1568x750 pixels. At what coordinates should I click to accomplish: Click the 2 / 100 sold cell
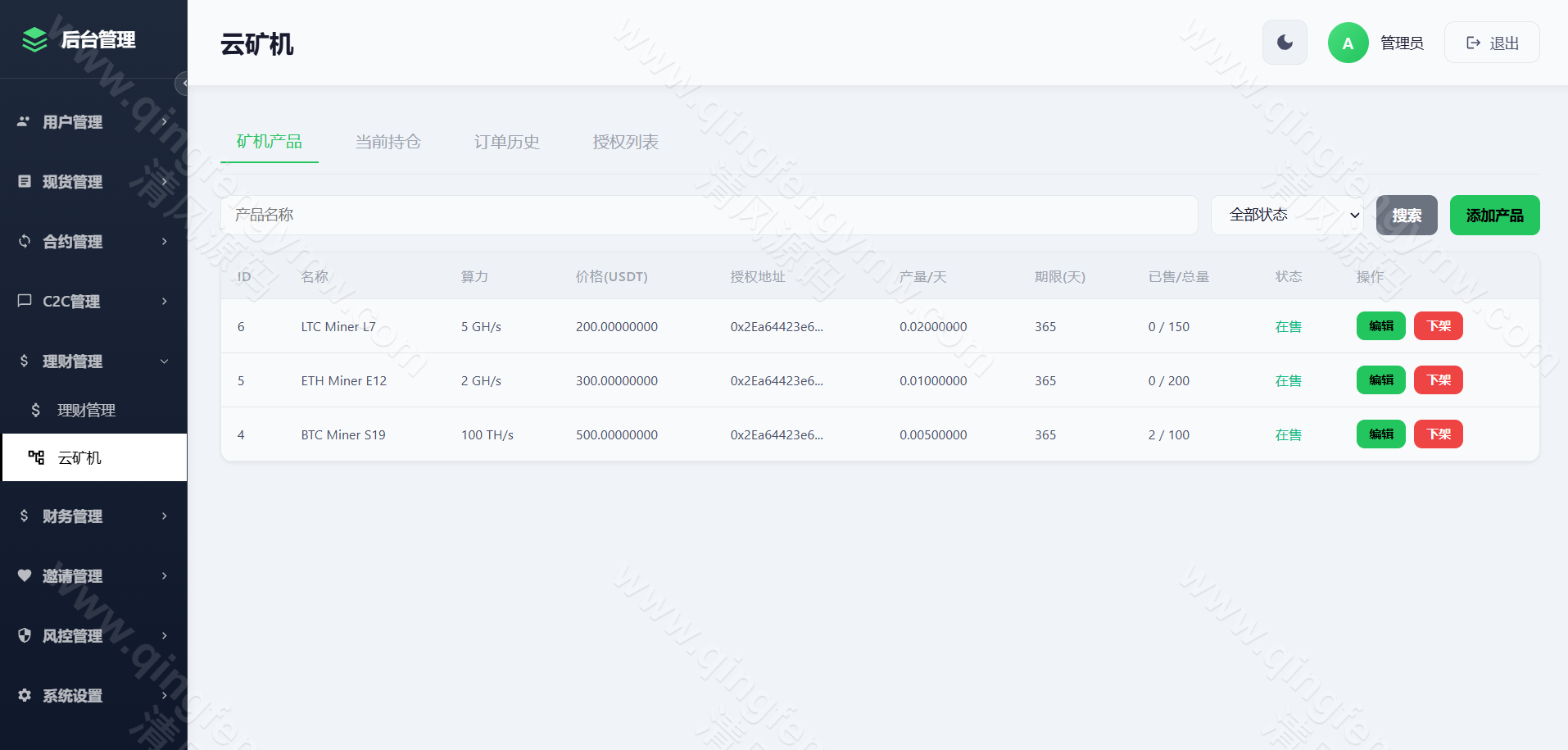point(1169,434)
